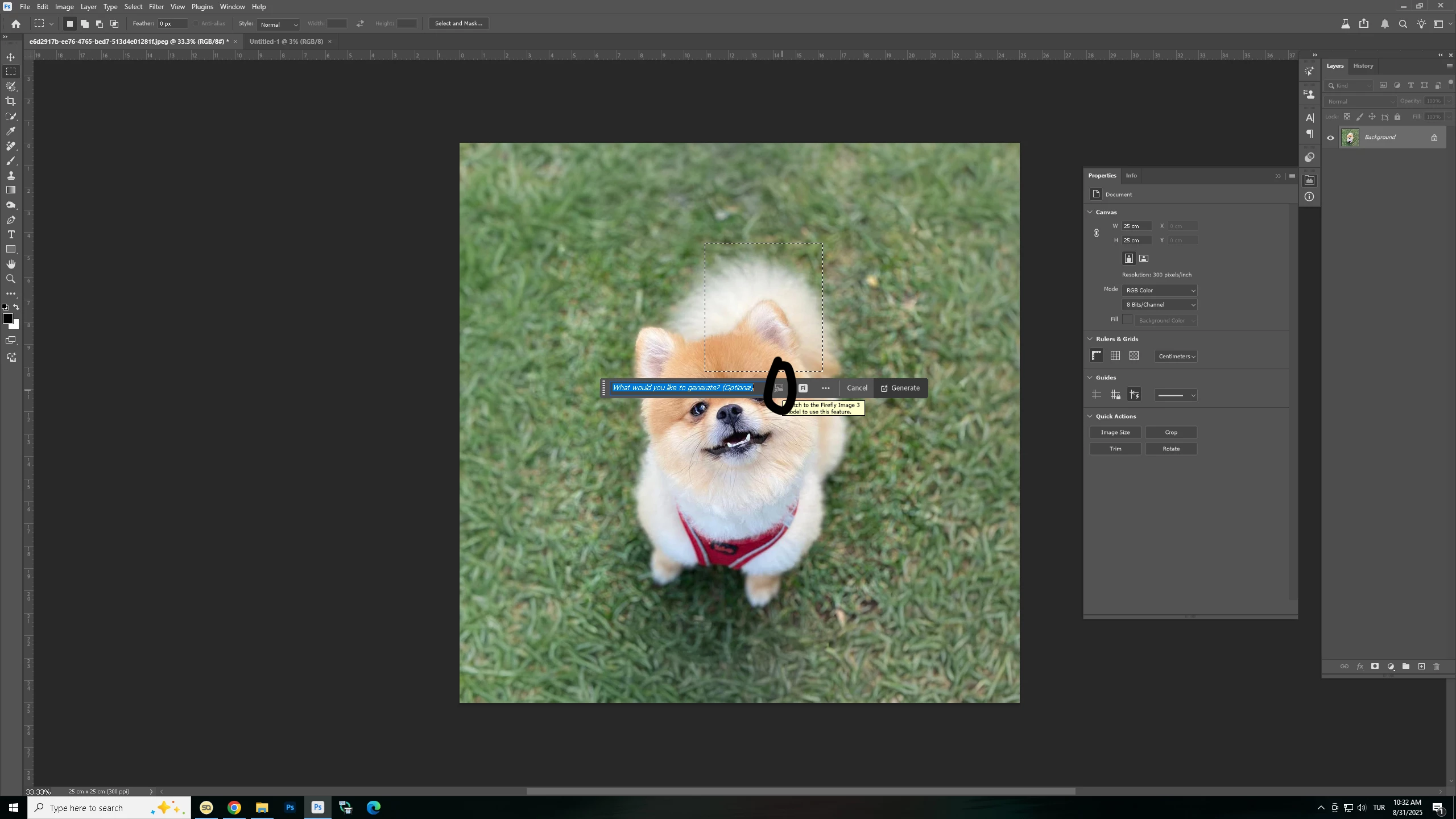1456x819 pixels.
Task: Create new layer in Layers panel
Action: point(1421,667)
